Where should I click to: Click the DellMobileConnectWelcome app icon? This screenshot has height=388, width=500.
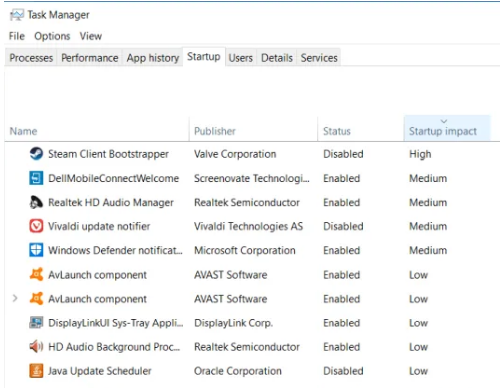[x=36, y=178]
